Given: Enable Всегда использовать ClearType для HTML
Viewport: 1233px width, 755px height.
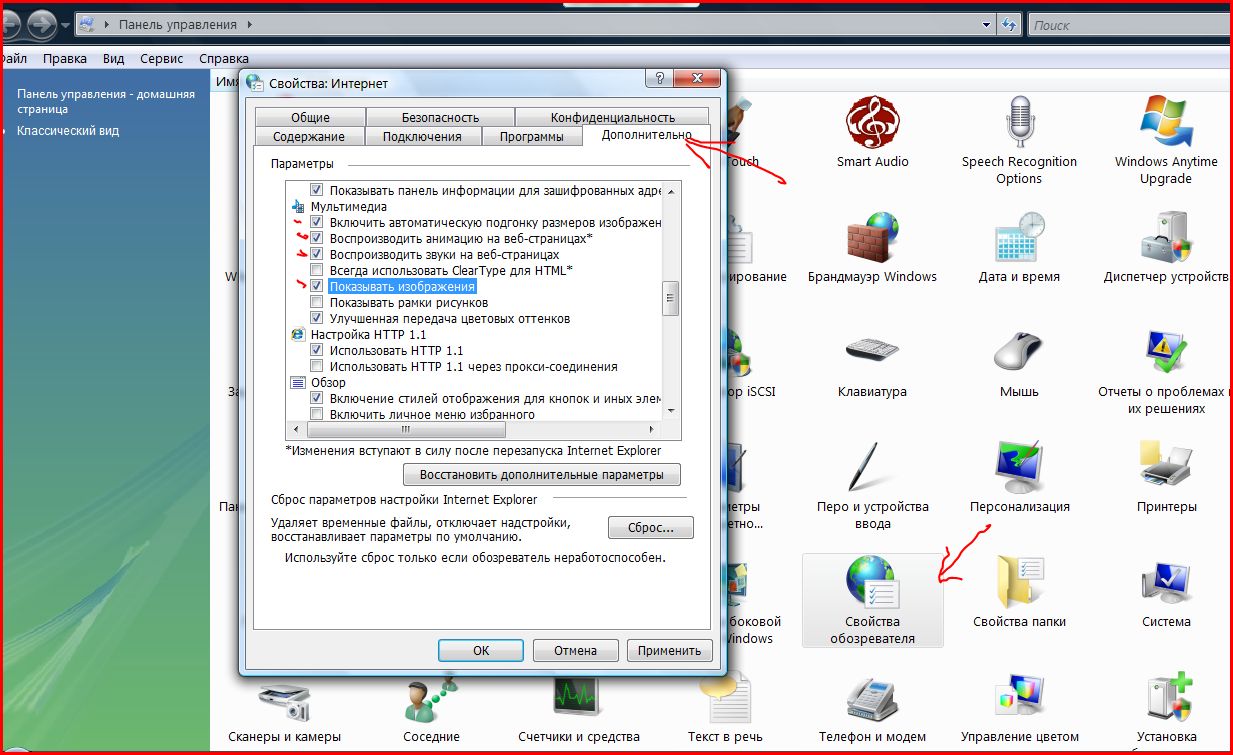Looking at the screenshot, I should 317,270.
